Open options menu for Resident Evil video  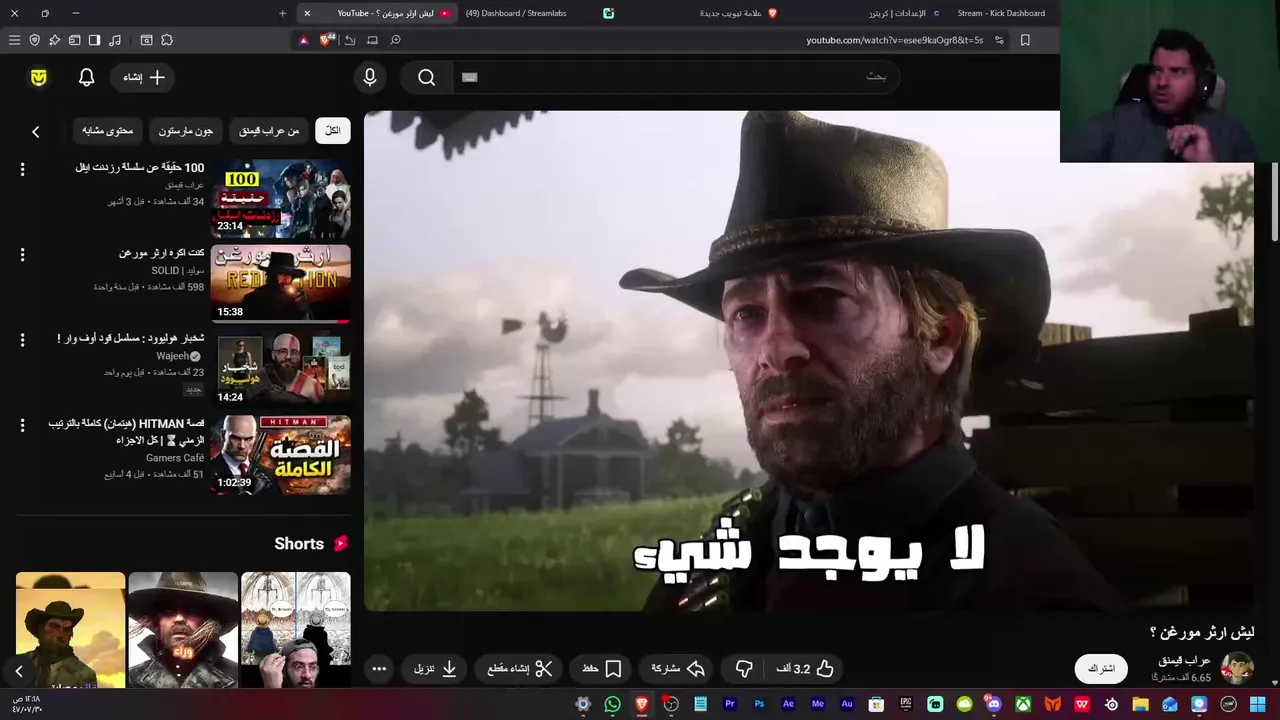22,170
